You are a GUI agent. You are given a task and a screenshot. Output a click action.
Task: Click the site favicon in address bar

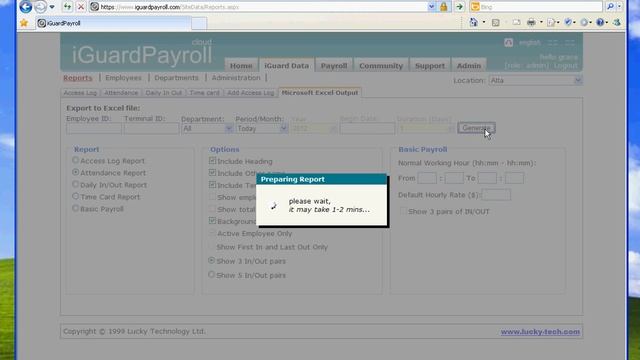95,7
